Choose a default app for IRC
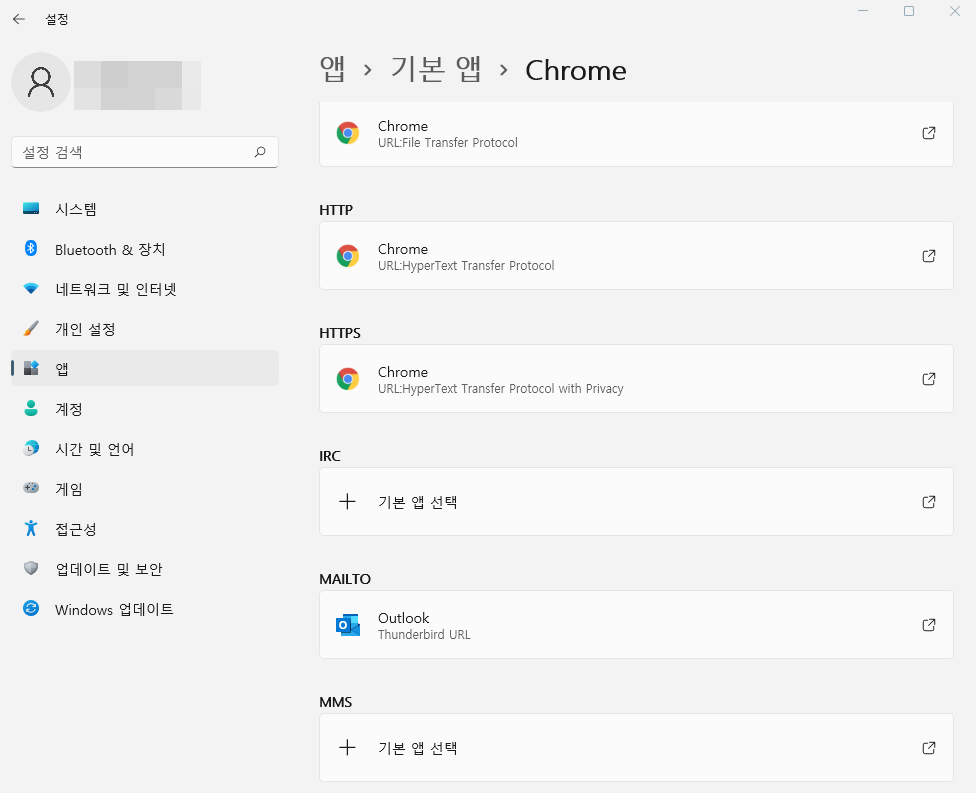976x793 pixels. [636, 502]
